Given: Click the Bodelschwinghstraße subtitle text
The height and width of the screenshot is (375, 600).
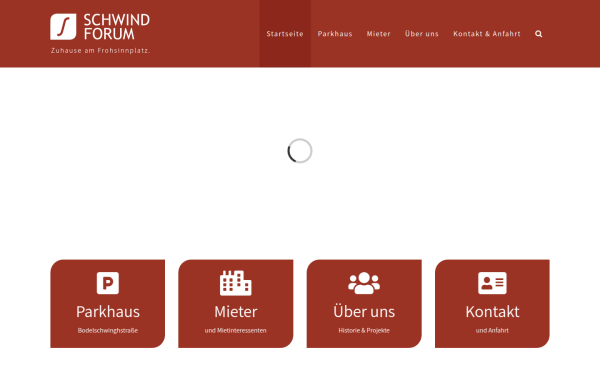Looking at the screenshot, I should click(108, 330).
